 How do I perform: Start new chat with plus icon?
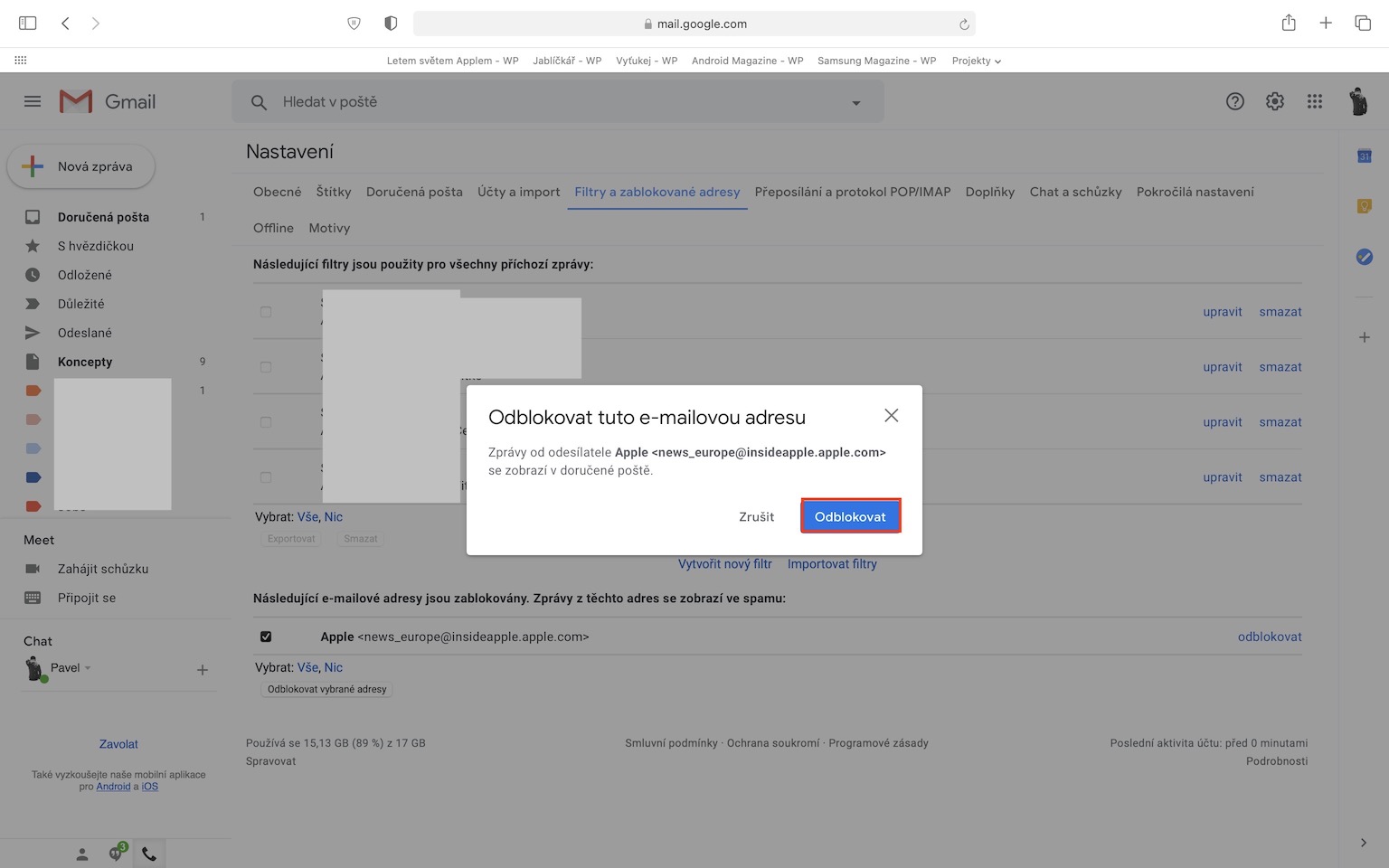(203, 670)
